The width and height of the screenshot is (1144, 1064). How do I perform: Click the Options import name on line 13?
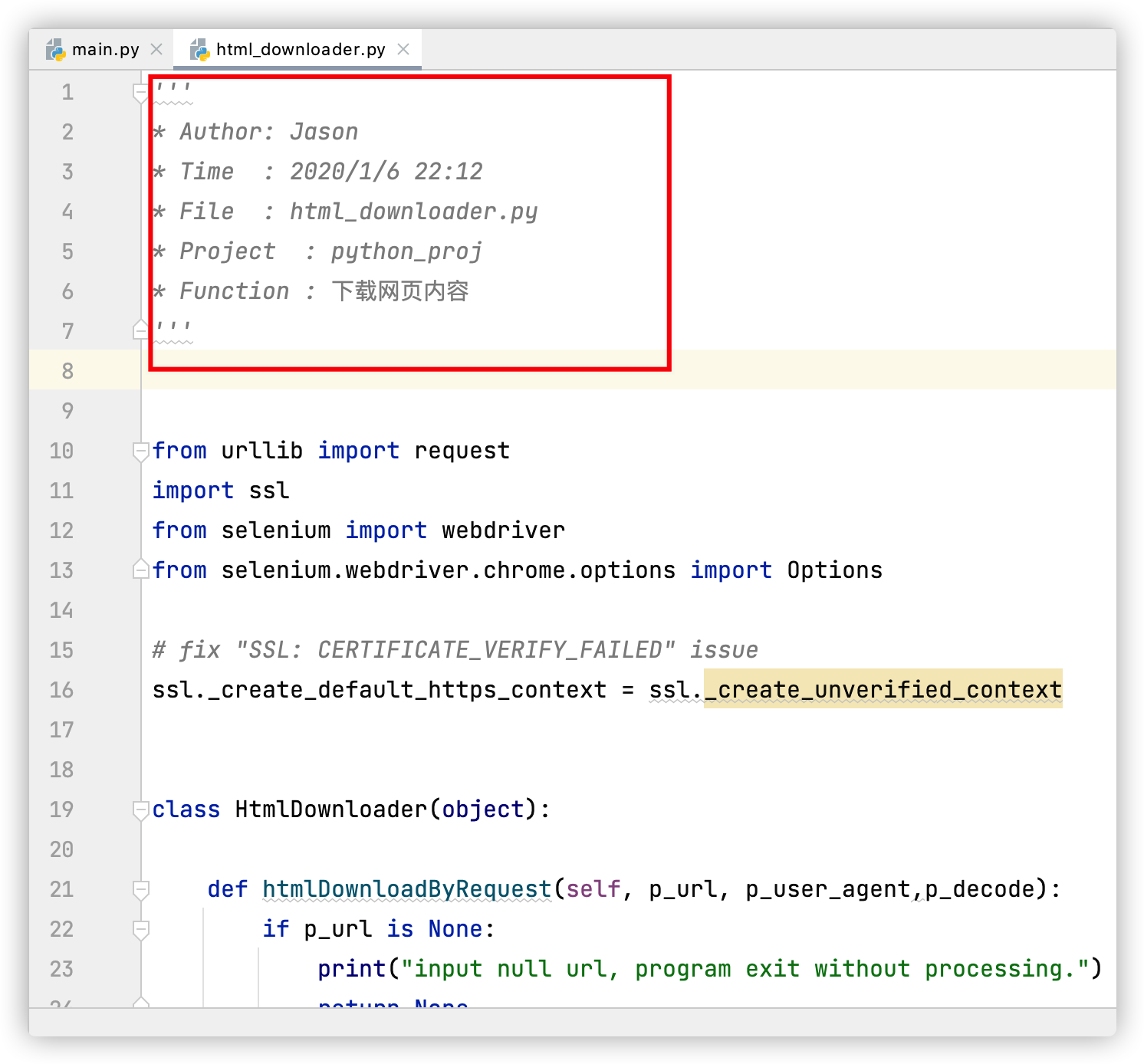coord(834,570)
